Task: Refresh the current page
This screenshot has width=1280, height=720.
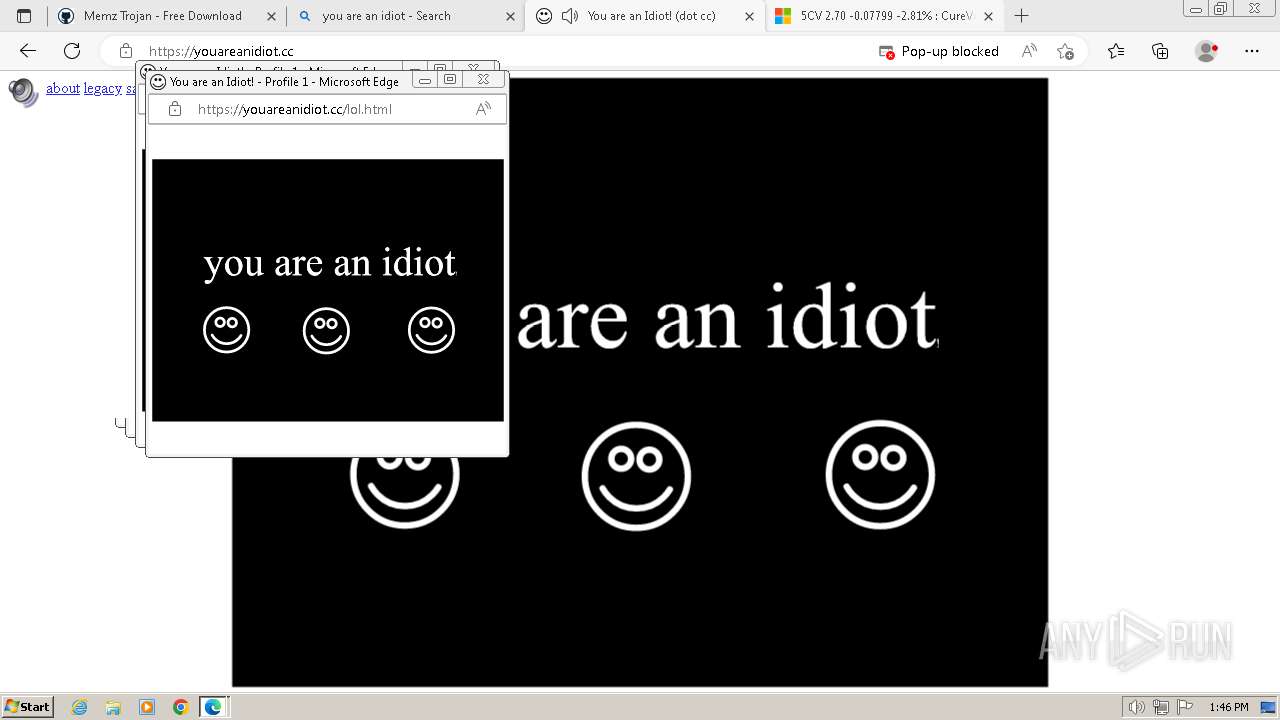Action: 72,51
